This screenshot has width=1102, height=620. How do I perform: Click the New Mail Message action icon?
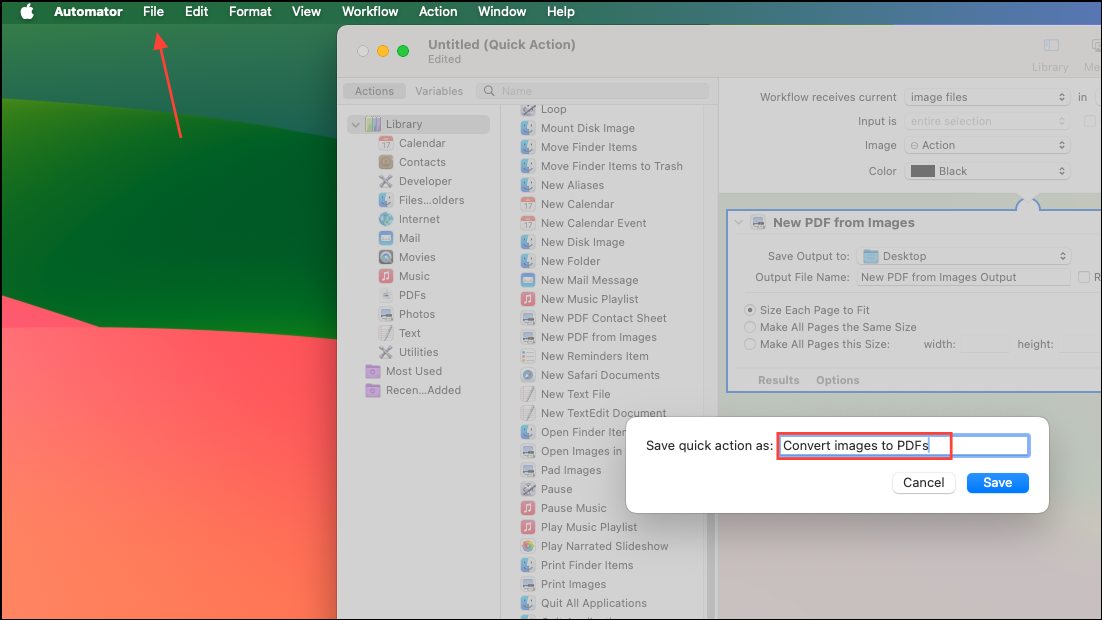point(528,280)
